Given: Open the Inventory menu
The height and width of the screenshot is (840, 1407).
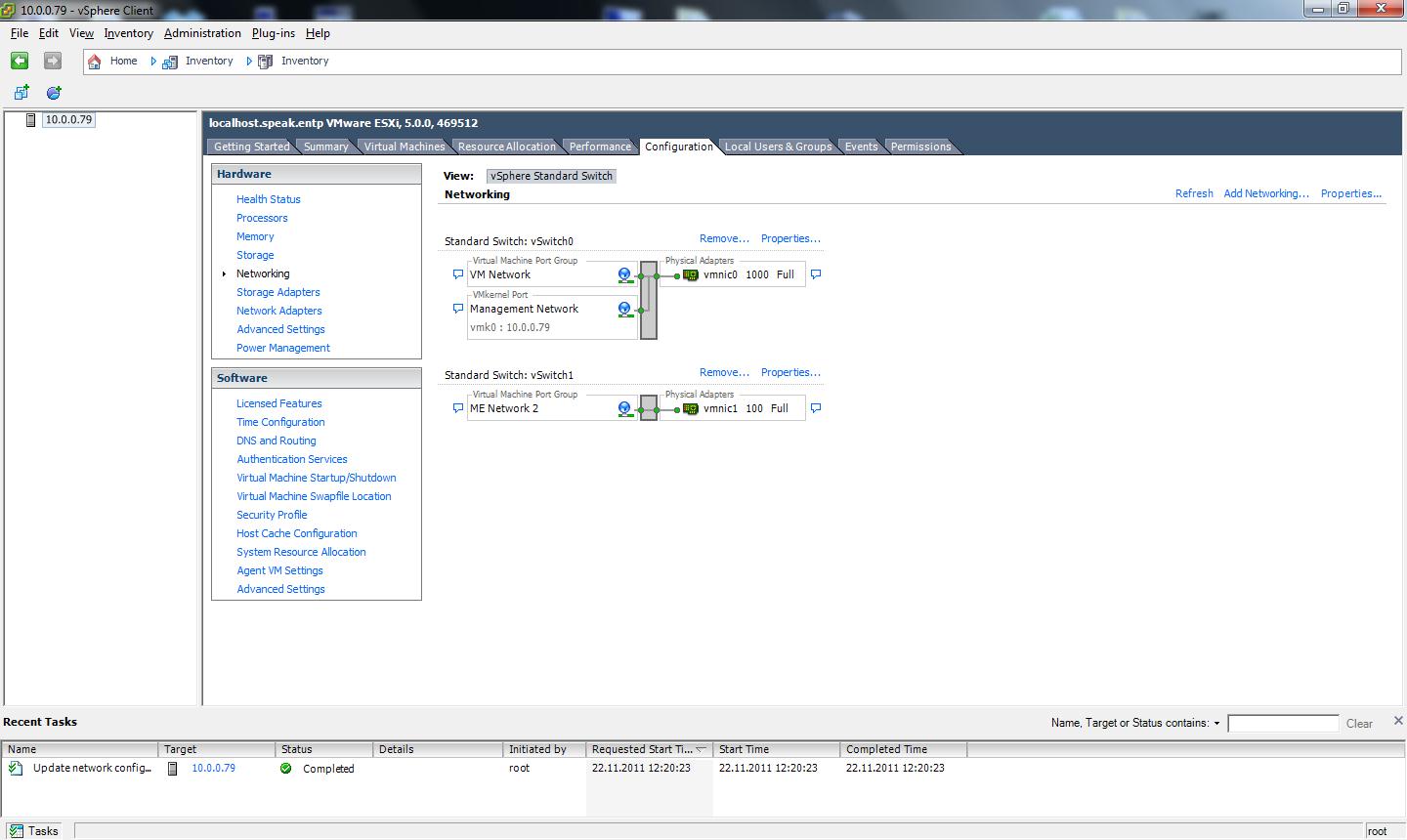Looking at the screenshot, I should 129,33.
